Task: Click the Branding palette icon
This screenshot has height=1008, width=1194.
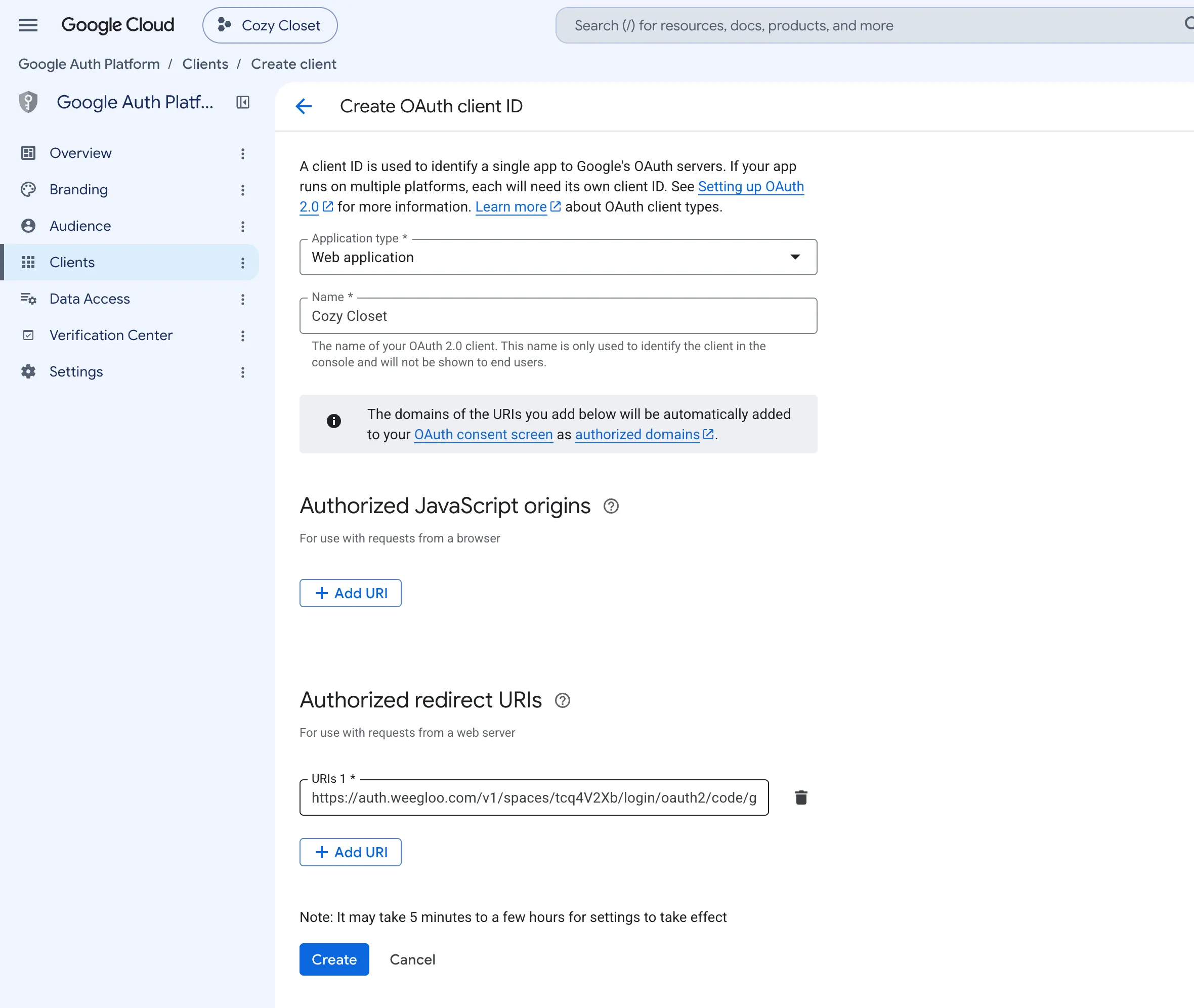Action: point(28,190)
